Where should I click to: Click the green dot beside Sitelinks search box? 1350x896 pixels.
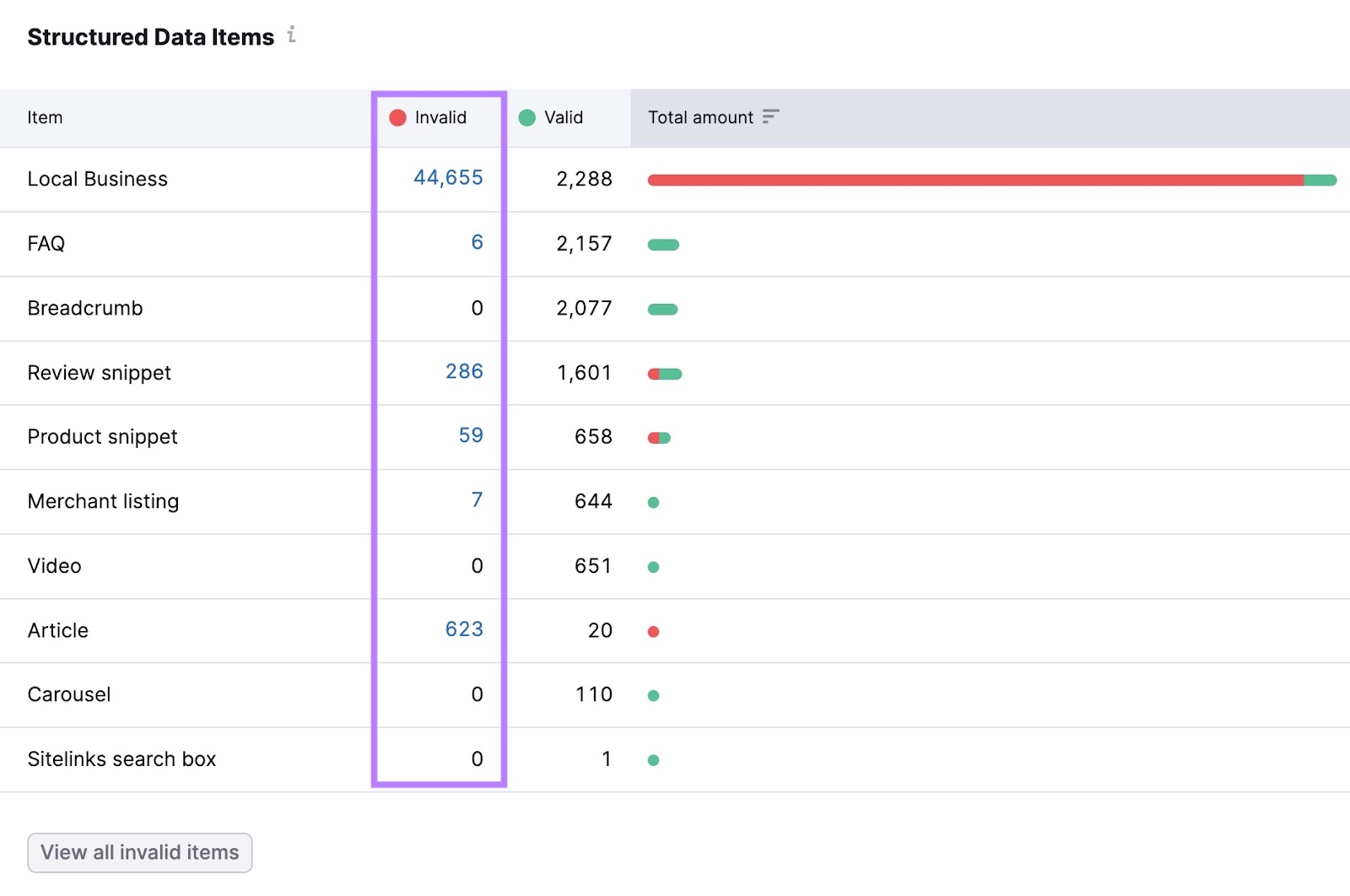(654, 759)
